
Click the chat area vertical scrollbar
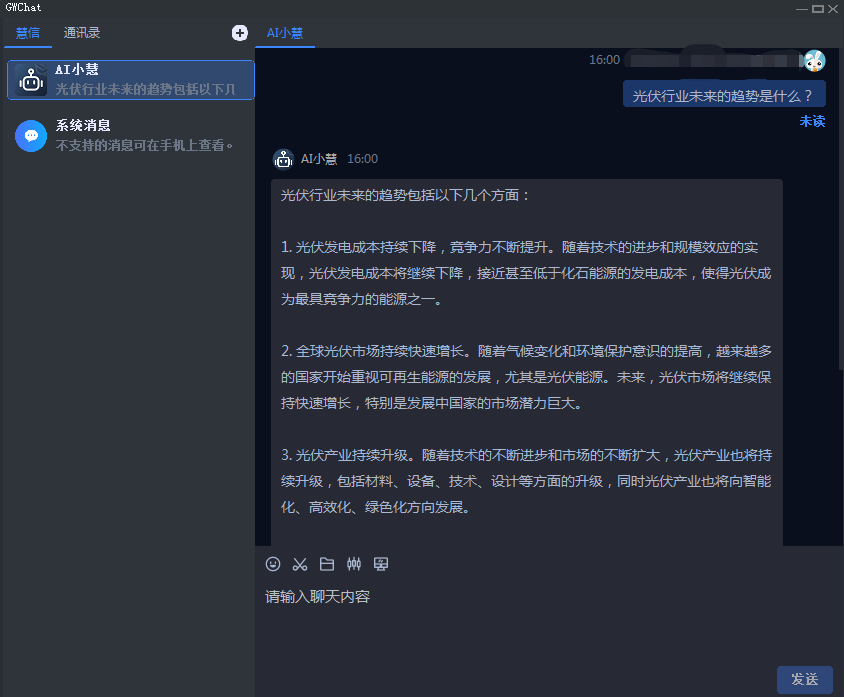coord(841,210)
